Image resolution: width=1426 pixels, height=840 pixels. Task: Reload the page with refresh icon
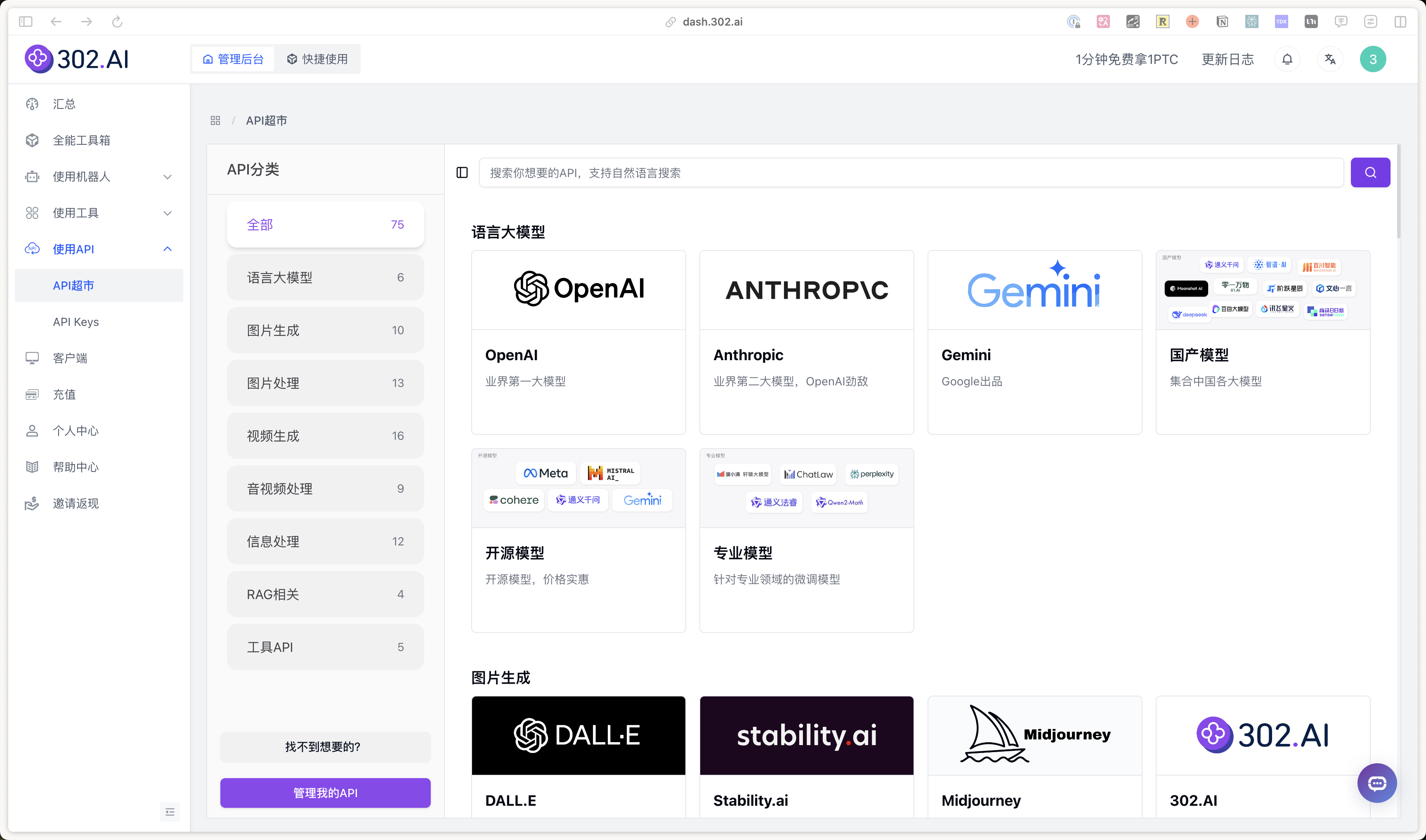pos(117,21)
